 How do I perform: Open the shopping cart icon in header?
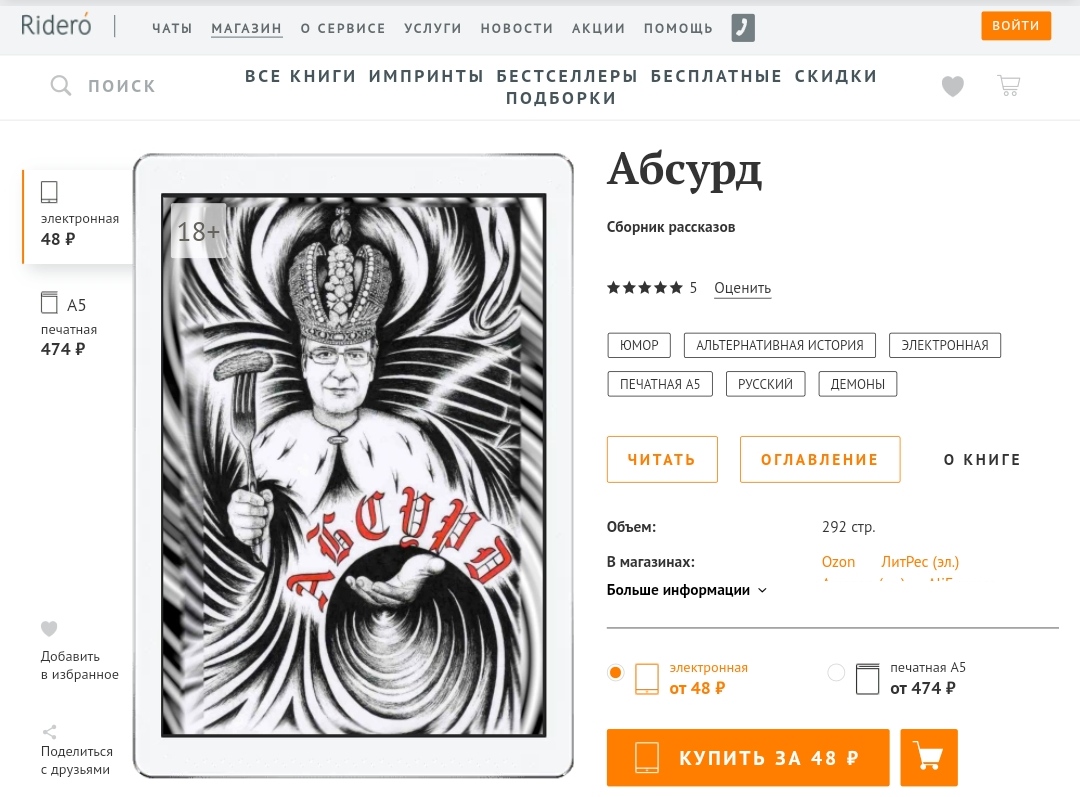coord(1008,85)
